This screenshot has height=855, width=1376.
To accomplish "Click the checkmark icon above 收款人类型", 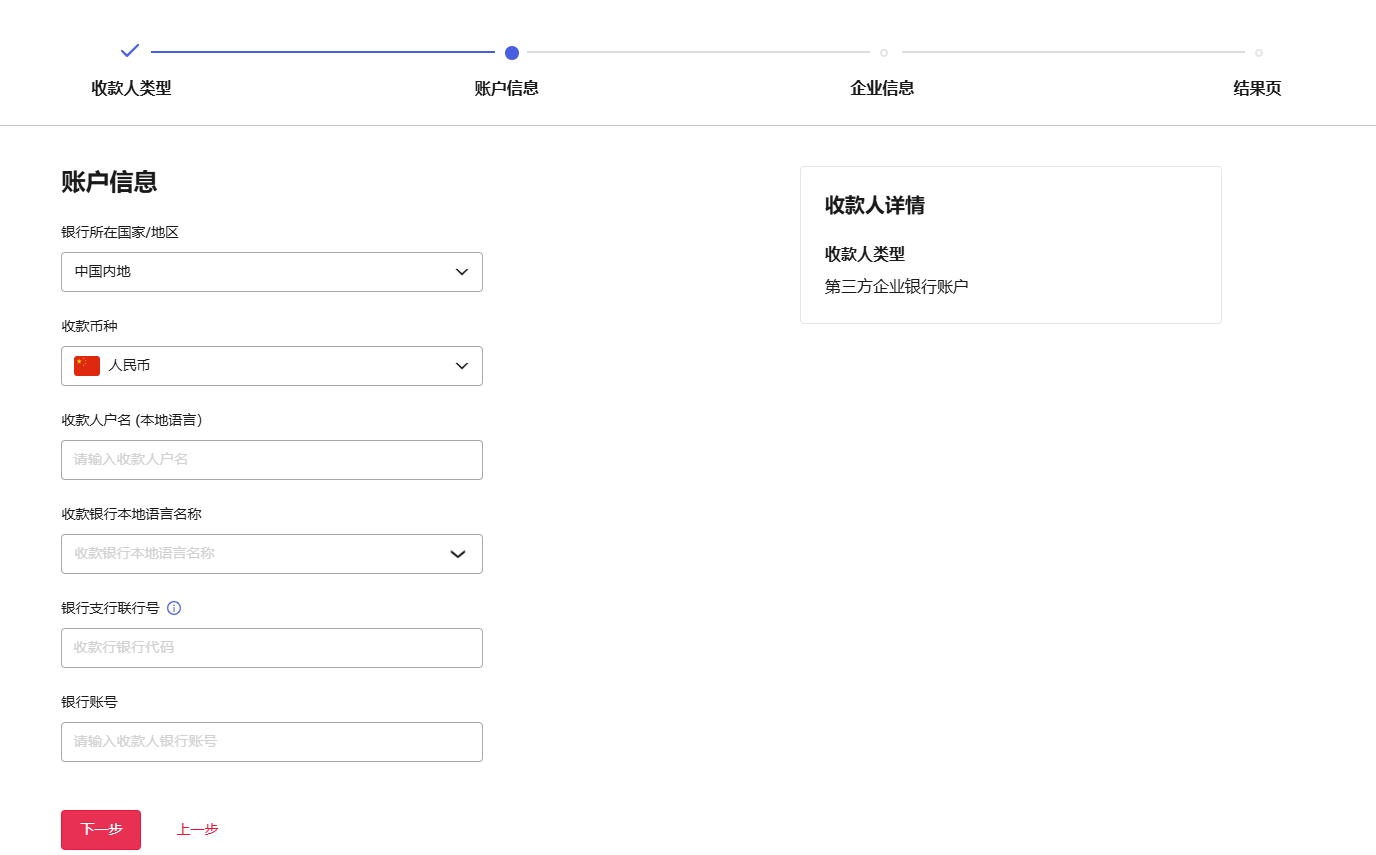I will [x=130, y=50].
